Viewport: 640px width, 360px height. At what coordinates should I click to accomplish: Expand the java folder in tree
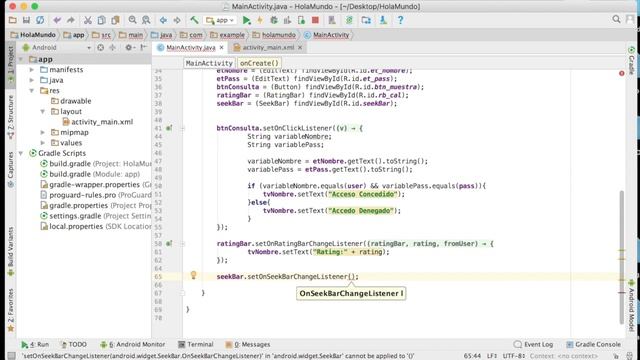tap(32, 80)
